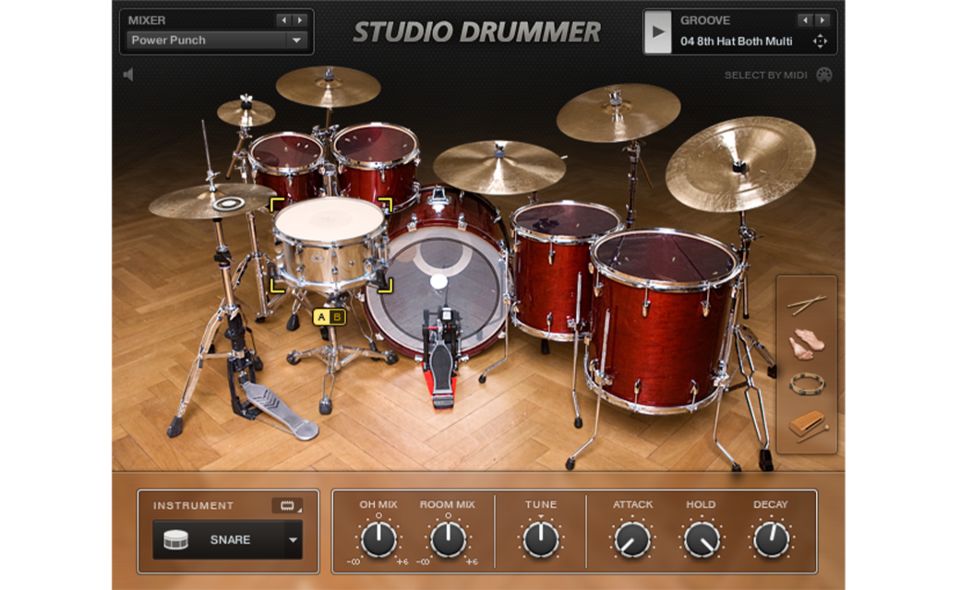Viewport: 960px width, 590px height.
Task: Switch snare to articulation A
Action: (x=322, y=318)
